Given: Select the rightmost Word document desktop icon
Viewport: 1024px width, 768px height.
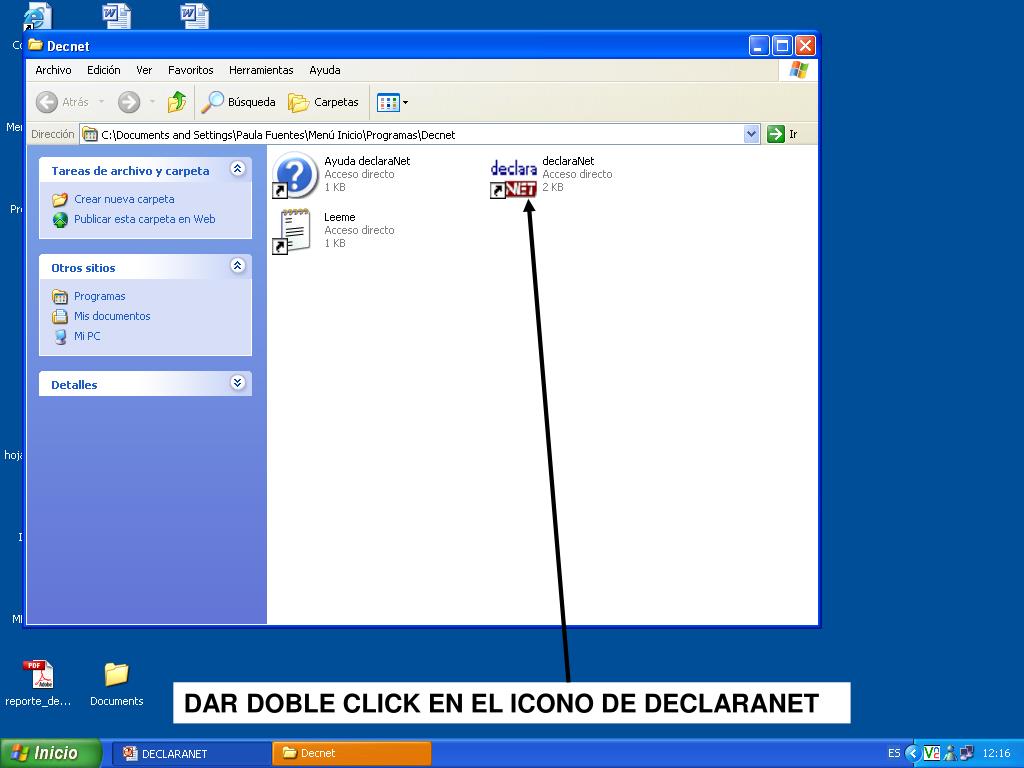Looking at the screenshot, I should (x=195, y=16).
